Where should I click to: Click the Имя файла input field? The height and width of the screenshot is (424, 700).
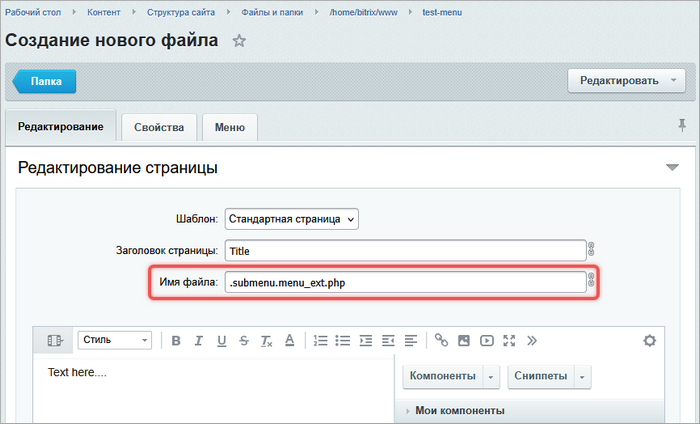[404, 283]
